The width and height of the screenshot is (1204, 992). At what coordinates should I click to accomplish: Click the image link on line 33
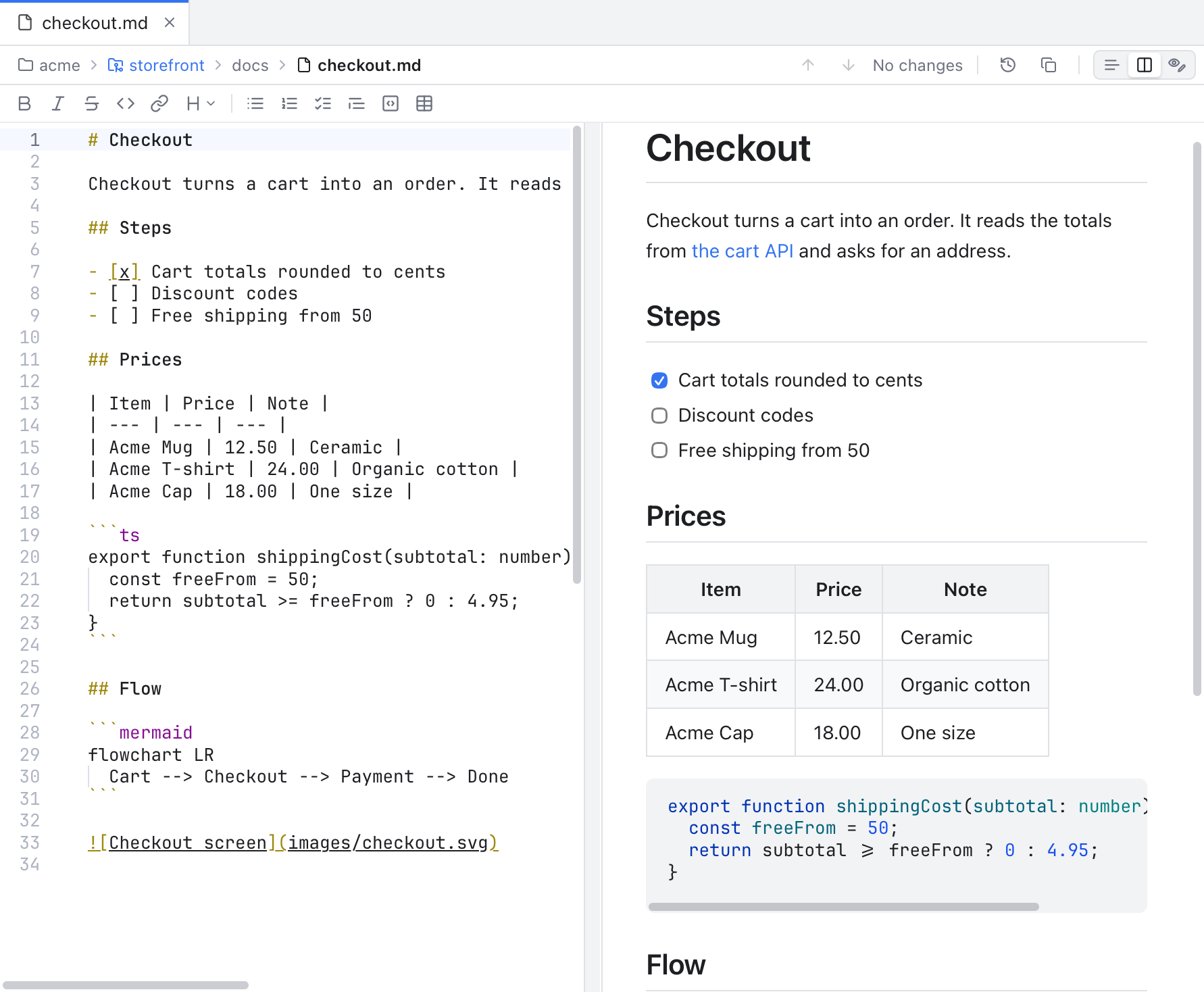pos(293,843)
